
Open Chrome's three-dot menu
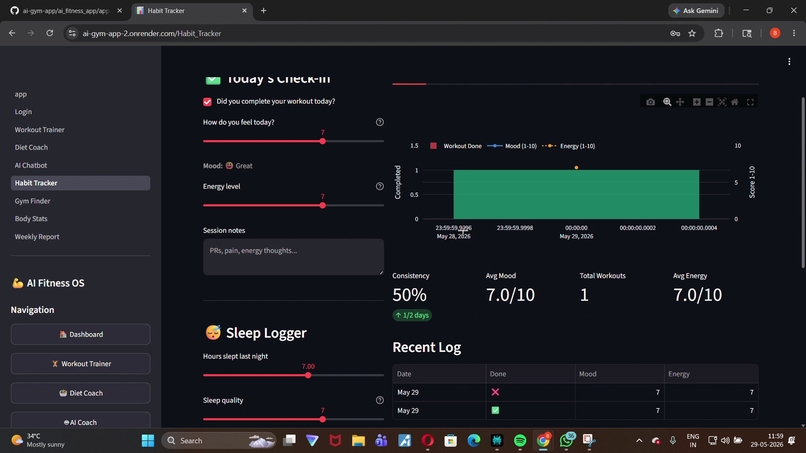(x=794, y=33)
